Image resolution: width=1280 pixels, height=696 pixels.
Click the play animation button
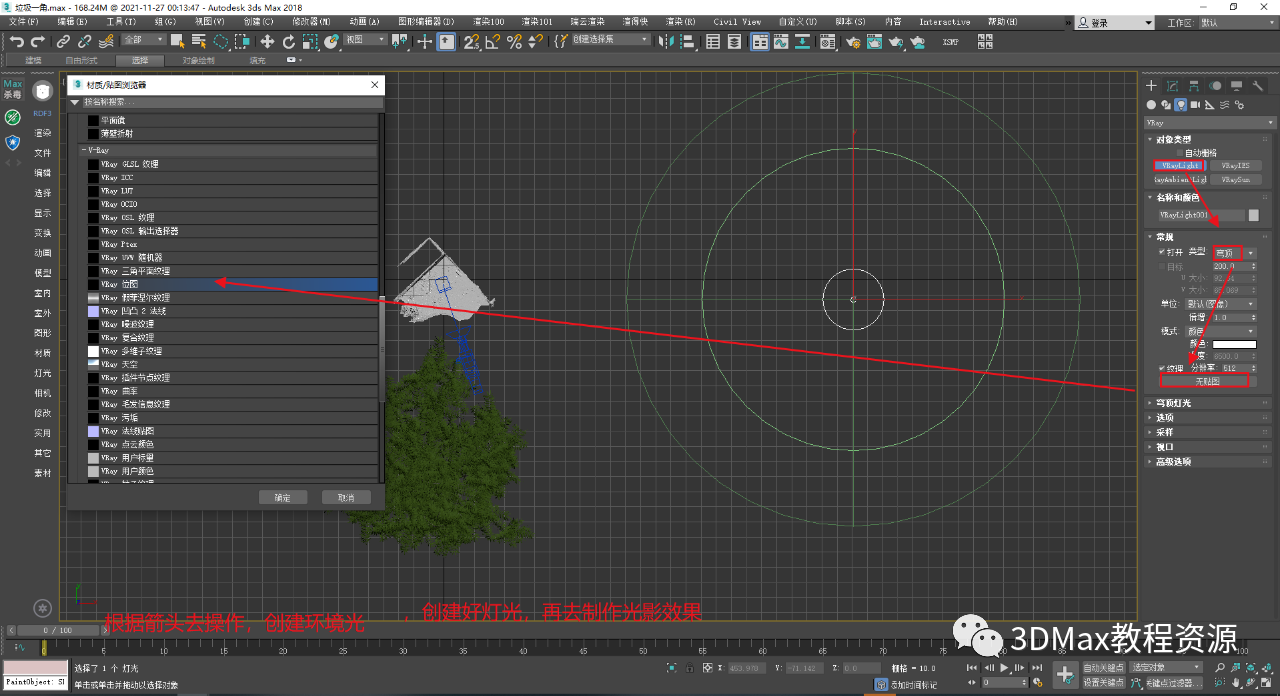tap(1004, 668)
